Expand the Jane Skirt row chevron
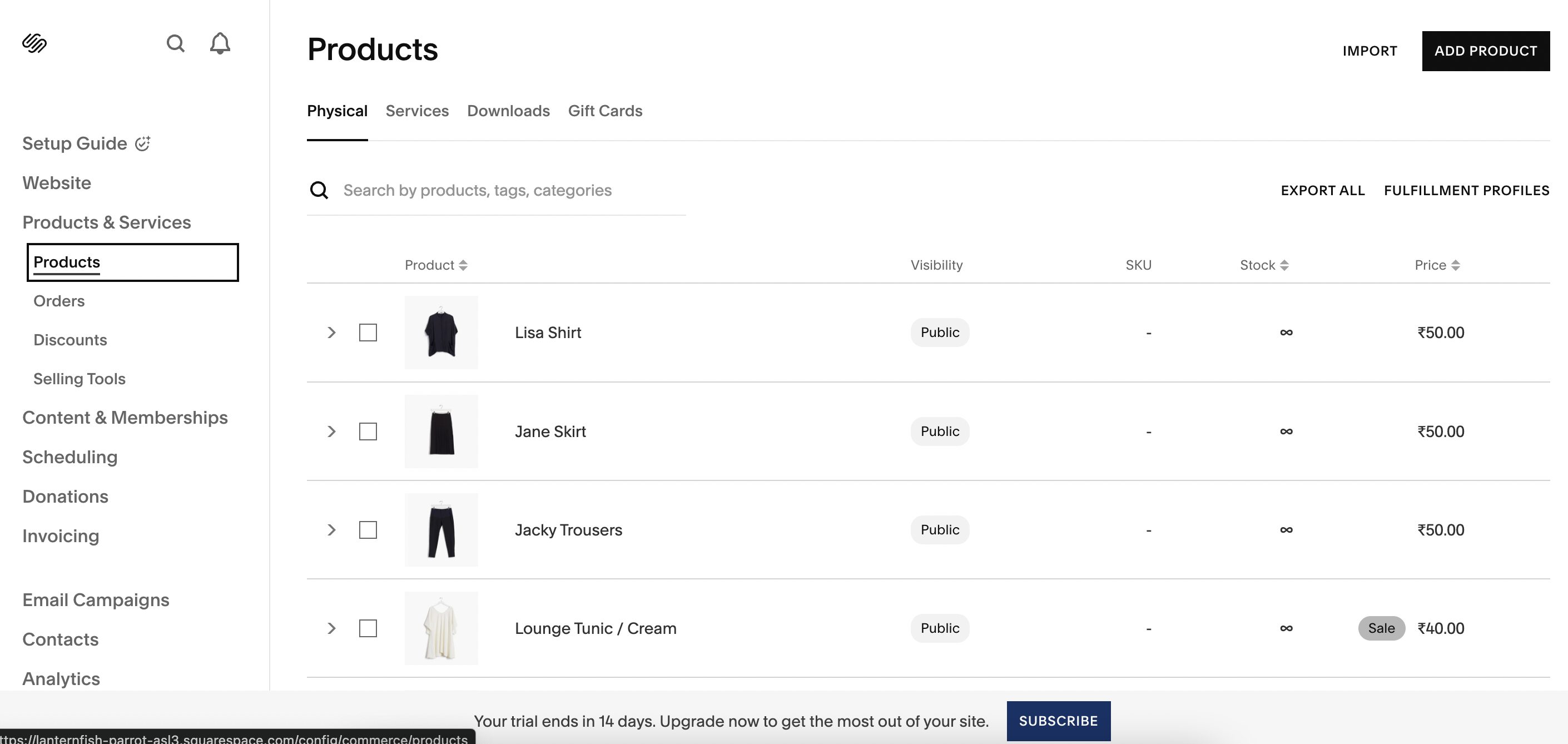The width and height of the screenshot is (1568, 744). (332, 431)
